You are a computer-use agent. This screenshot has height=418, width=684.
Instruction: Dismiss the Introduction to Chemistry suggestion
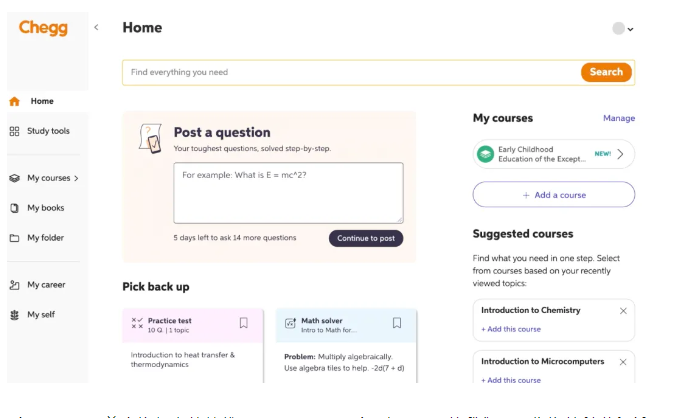623,311
